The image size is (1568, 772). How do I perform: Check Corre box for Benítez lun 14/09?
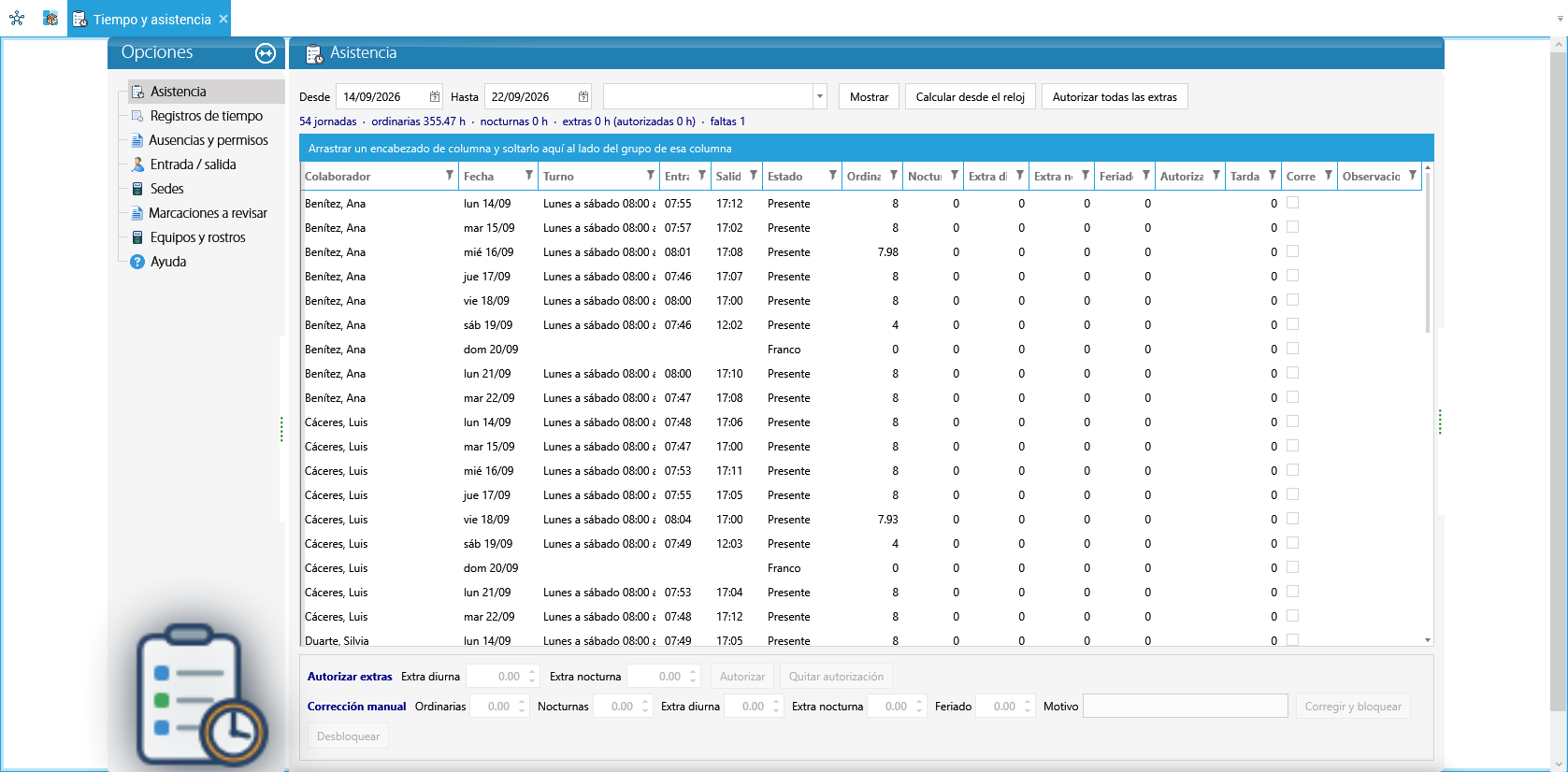(x=1292, y=203)
